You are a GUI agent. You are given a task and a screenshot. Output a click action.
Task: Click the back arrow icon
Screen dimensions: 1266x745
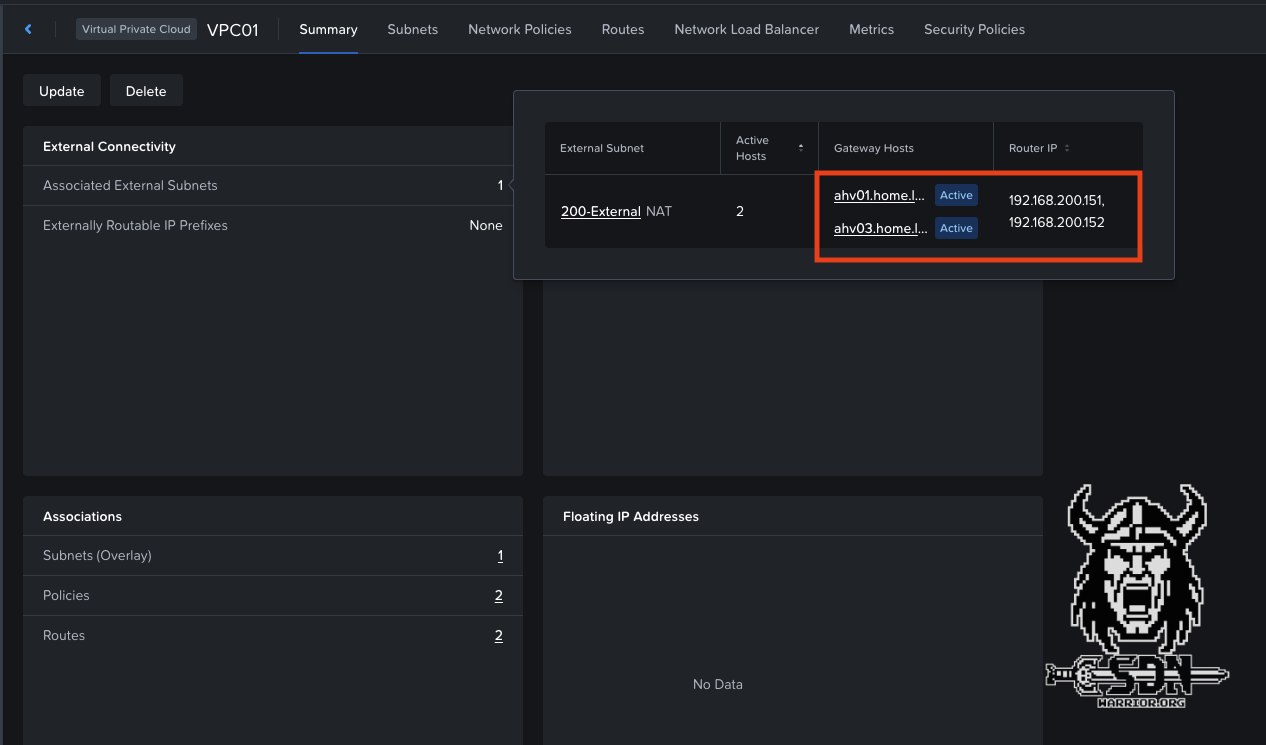coord(28,29)
